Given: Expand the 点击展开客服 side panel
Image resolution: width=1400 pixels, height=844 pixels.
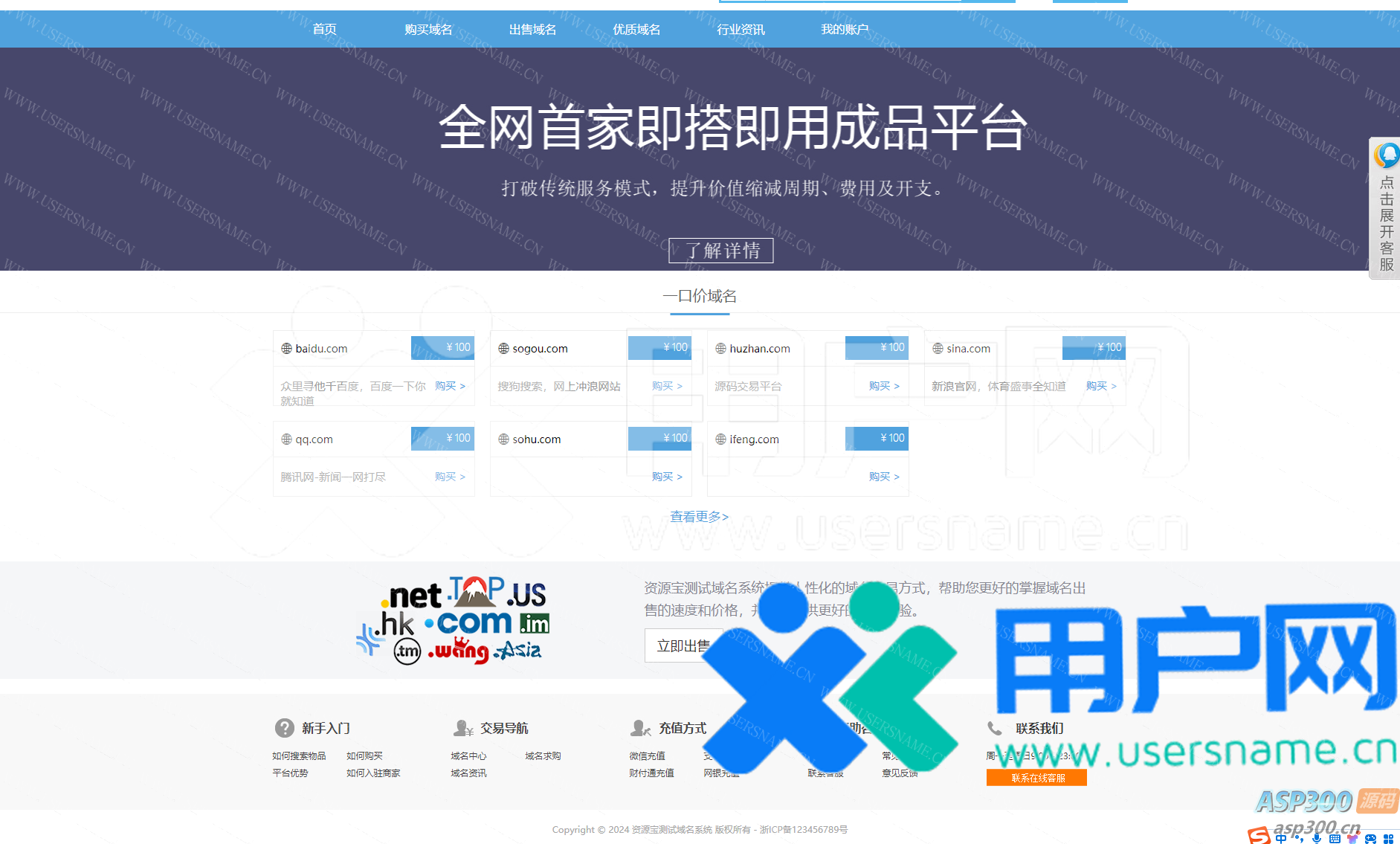Looking at the screenshot, I should click(x=1385, y=209).
